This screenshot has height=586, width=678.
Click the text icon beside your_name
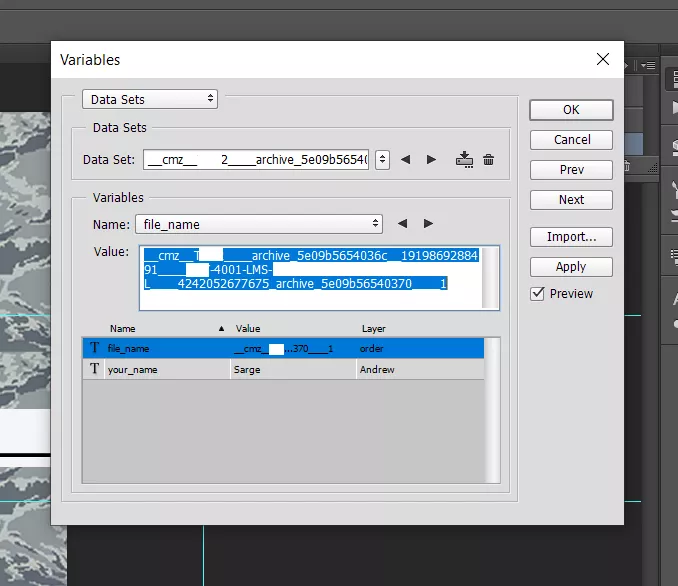click(95, 369)
